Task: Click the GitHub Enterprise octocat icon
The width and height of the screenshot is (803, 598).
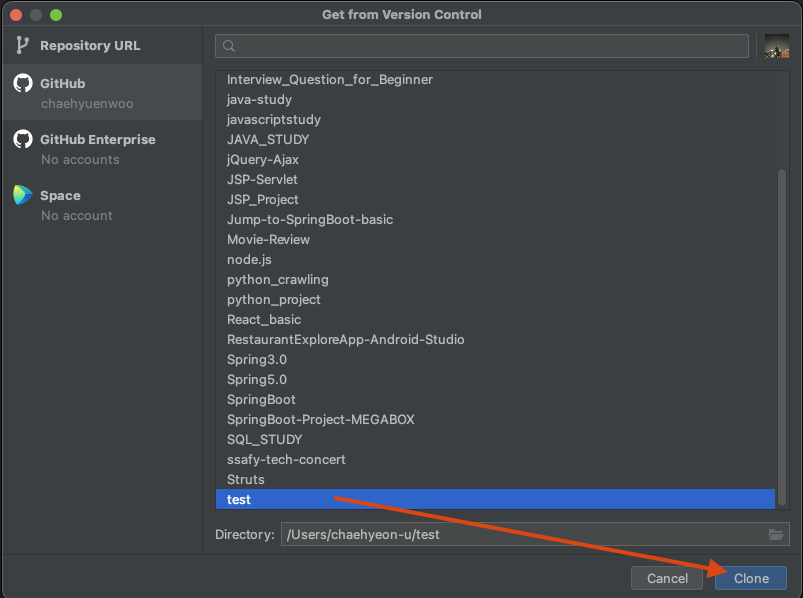Action: (23, 139)
